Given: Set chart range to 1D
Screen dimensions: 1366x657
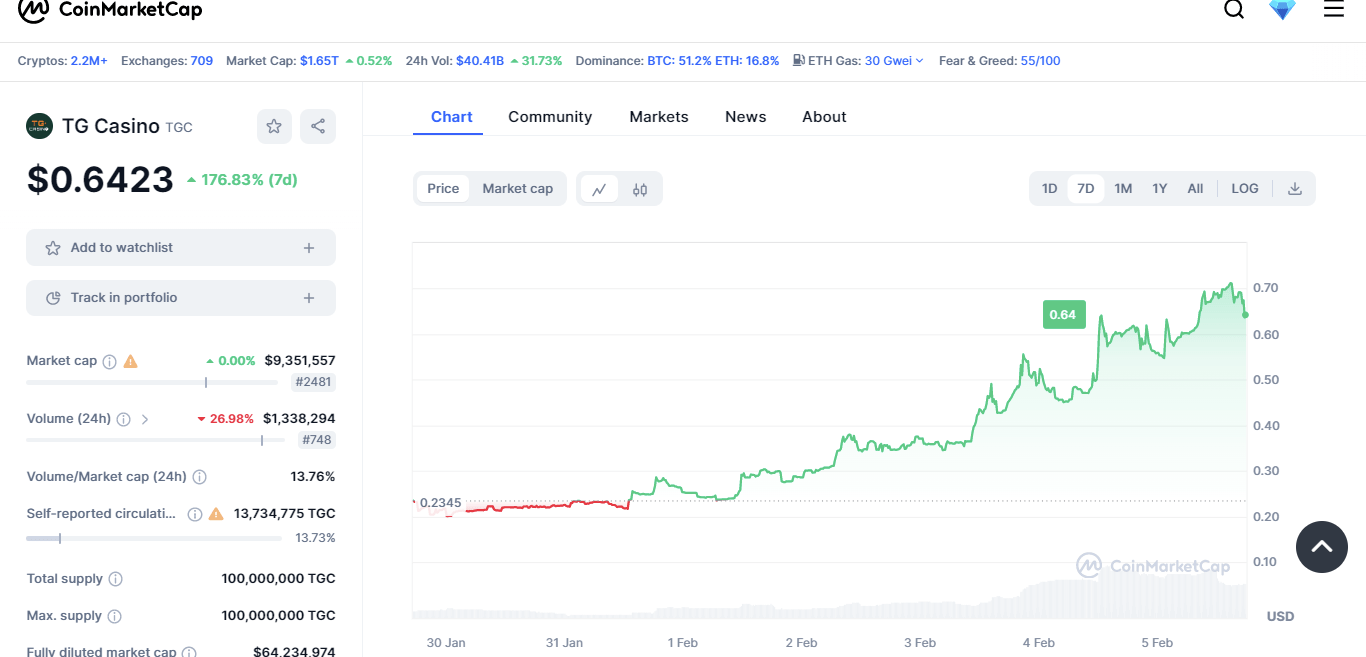Looking at the screenshot, I should pyautogui.click(x=1049, y=189).
